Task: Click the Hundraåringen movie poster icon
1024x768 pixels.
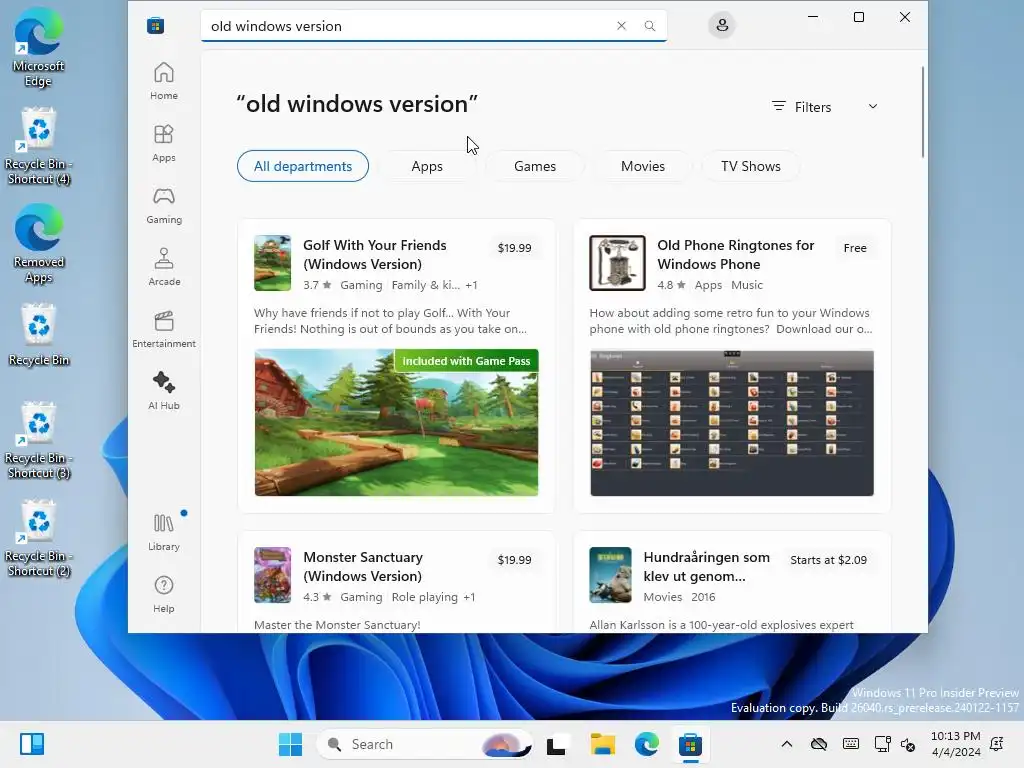Action: [610, 575]
